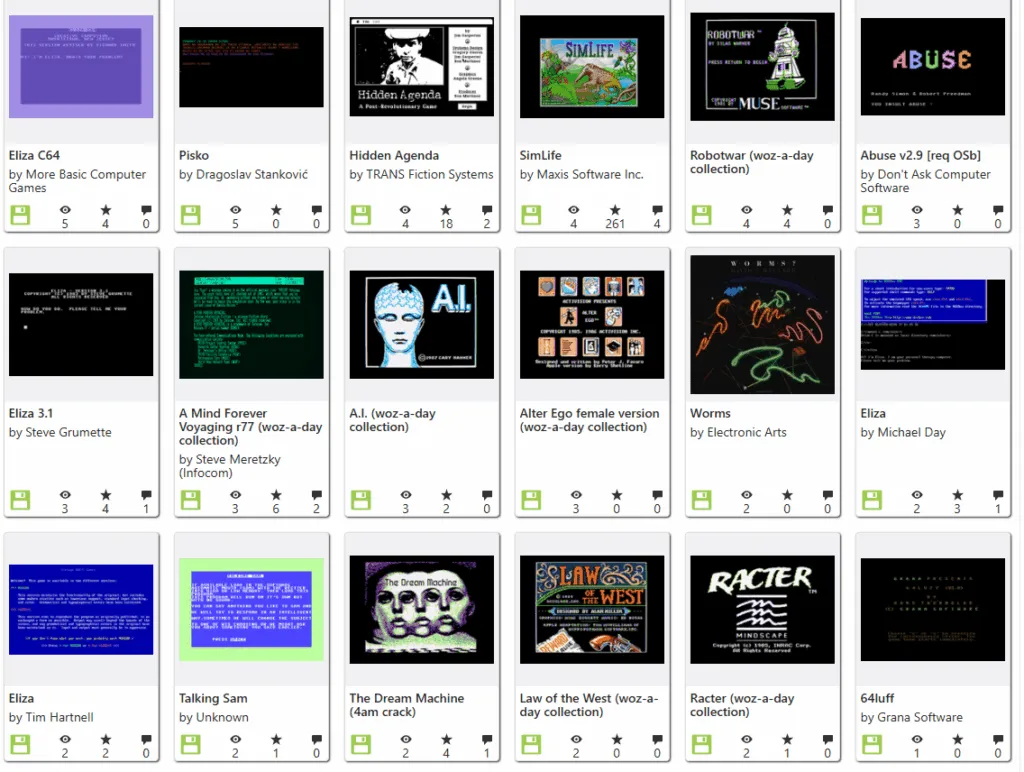Click the floppy disk icon on Eliza by Michael Day card
The width and height of the screenshot is (1024, 772).
(872, 500)
